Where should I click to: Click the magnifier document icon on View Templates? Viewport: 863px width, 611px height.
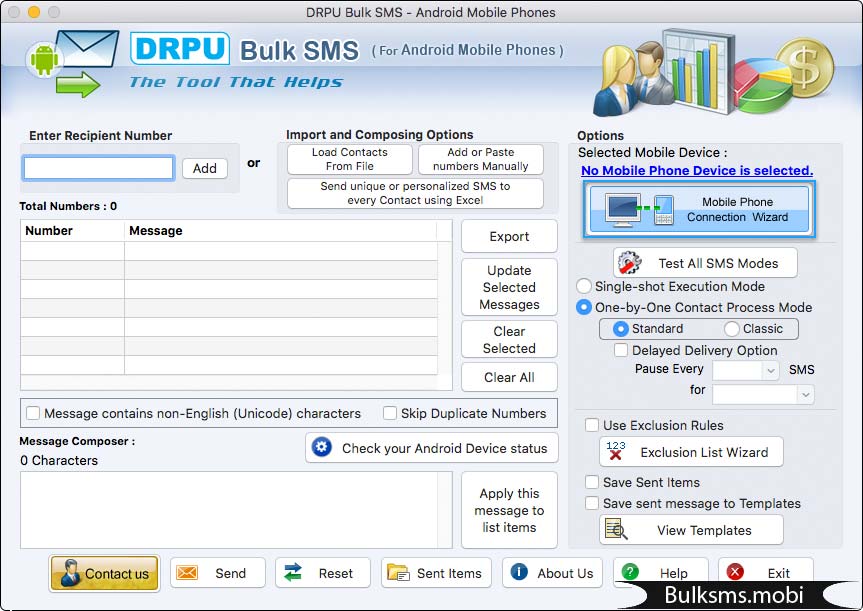(x=616, y=529)
